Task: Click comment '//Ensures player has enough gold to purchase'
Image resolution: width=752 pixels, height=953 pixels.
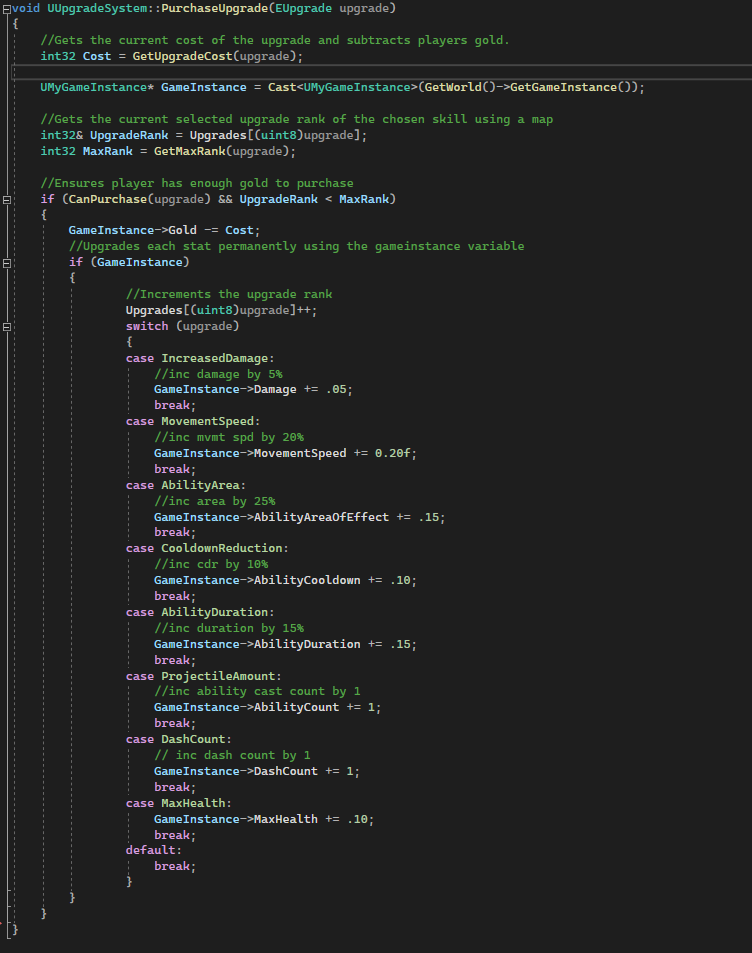Action: coord(196,183)
